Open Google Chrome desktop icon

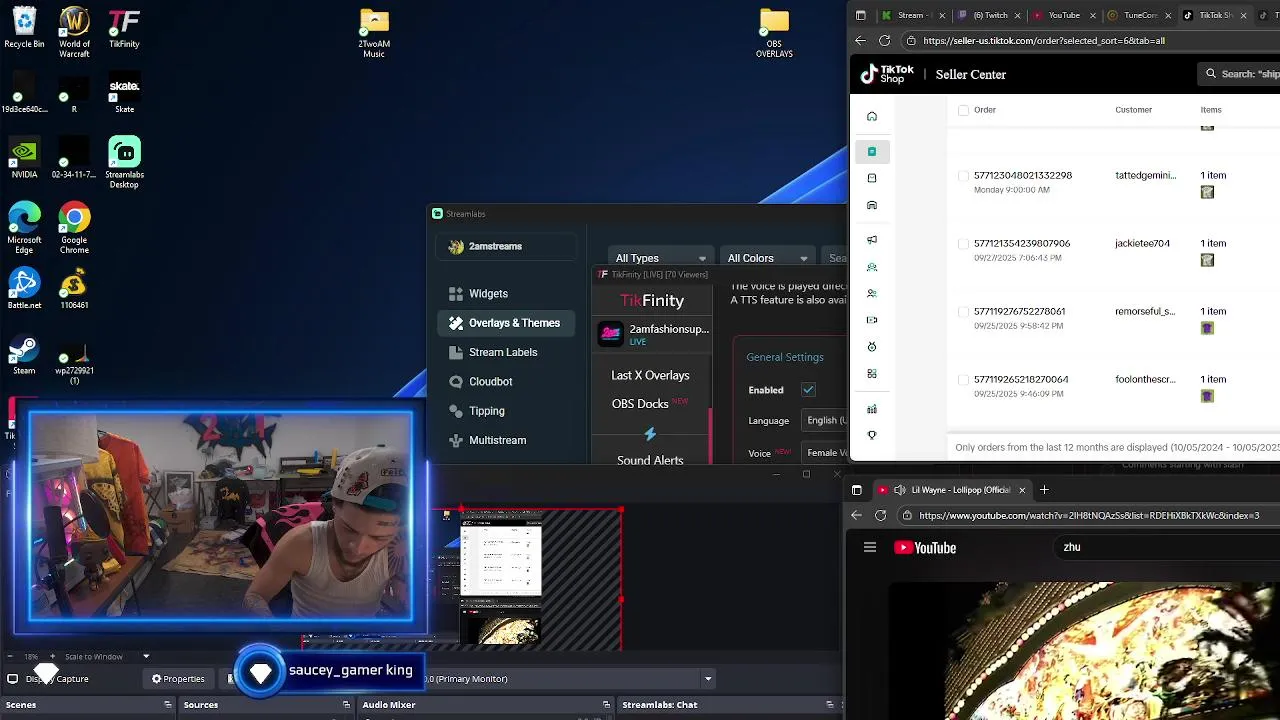(x=74, y=228)
